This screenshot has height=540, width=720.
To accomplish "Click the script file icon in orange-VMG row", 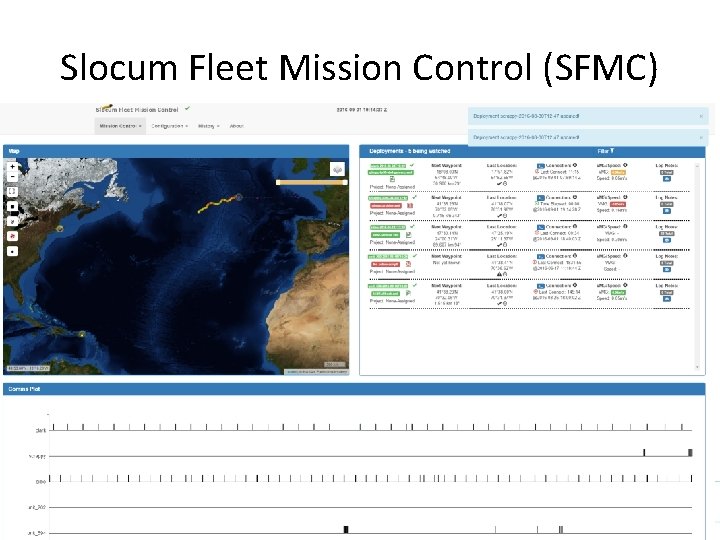I will pyautogui.click(x=392, y=180).
